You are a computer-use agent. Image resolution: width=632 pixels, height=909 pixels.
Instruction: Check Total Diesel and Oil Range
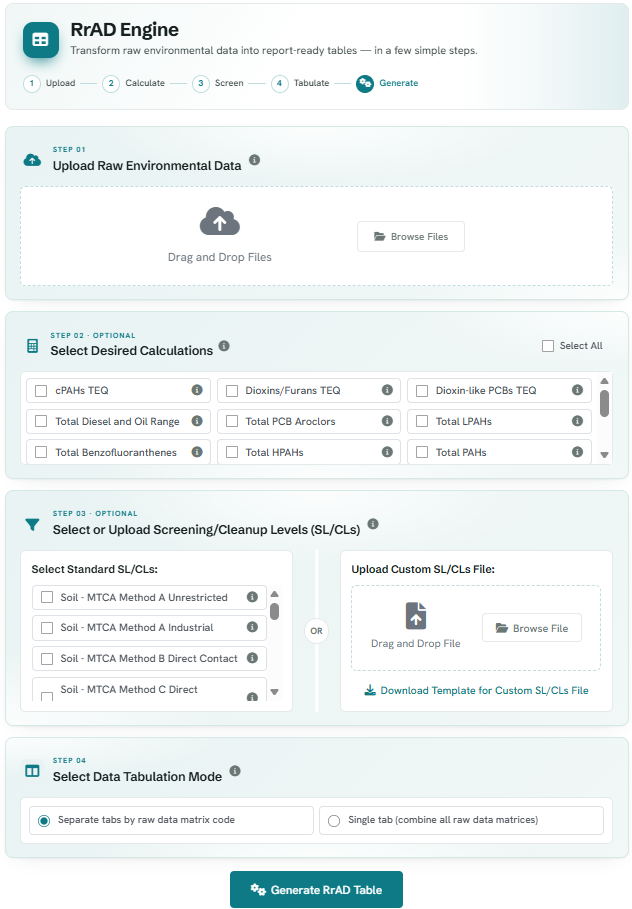click(x=41, y=421)
